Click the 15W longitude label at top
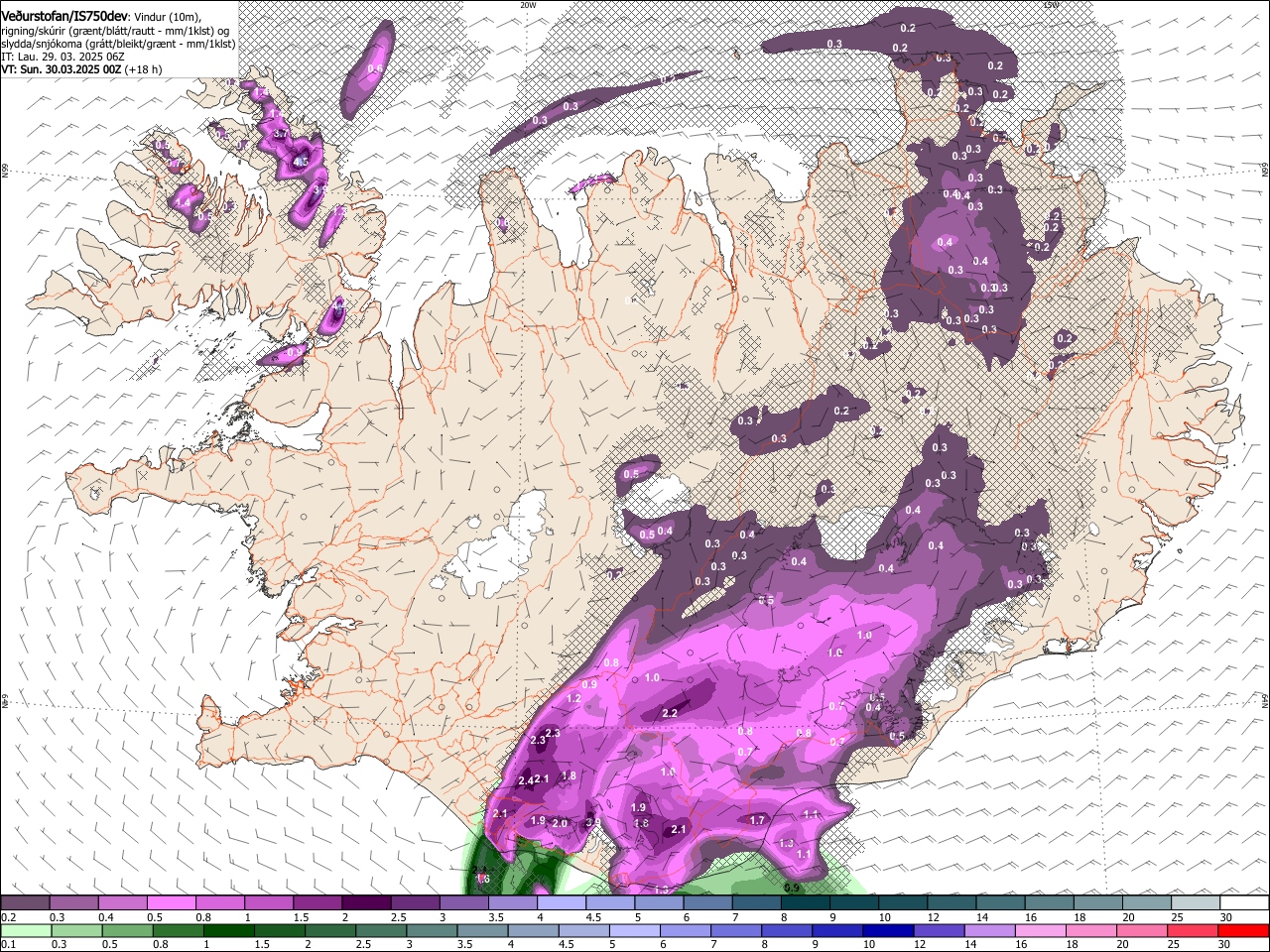Screen dimensions: 1270x952 pyautogui.click(x=1051, y=5)
